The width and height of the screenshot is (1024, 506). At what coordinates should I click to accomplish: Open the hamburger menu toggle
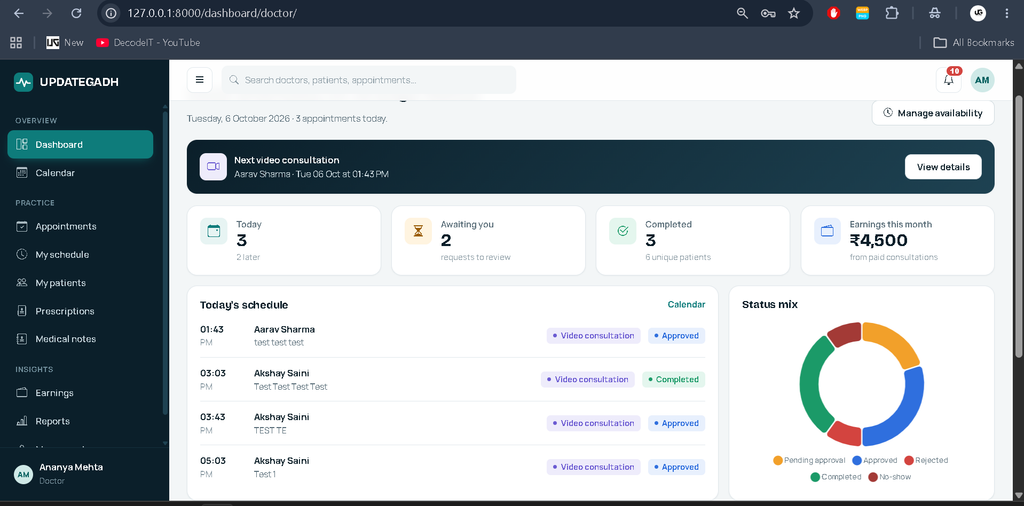[200, 80]
